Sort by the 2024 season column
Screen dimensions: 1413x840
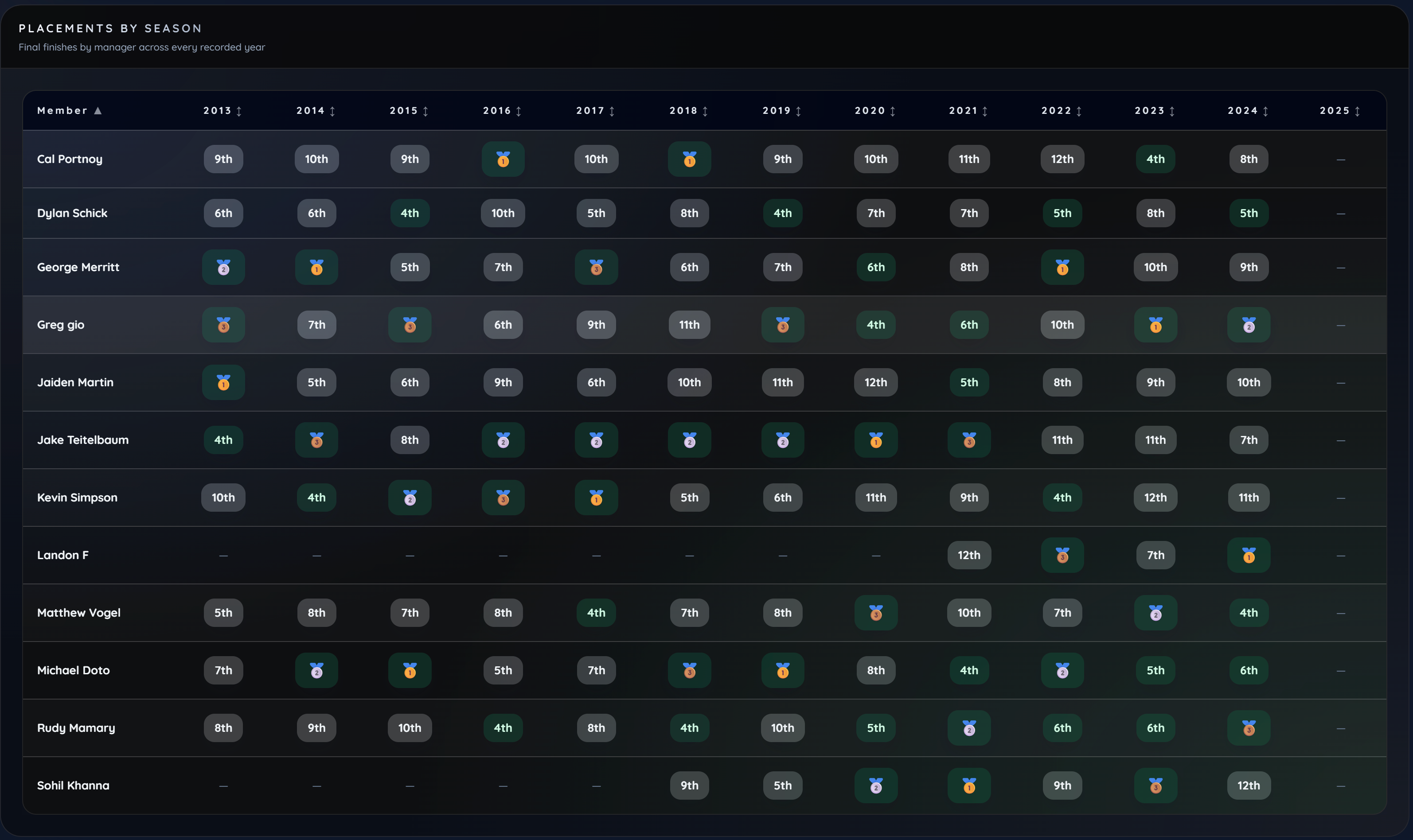(1248, 110)
